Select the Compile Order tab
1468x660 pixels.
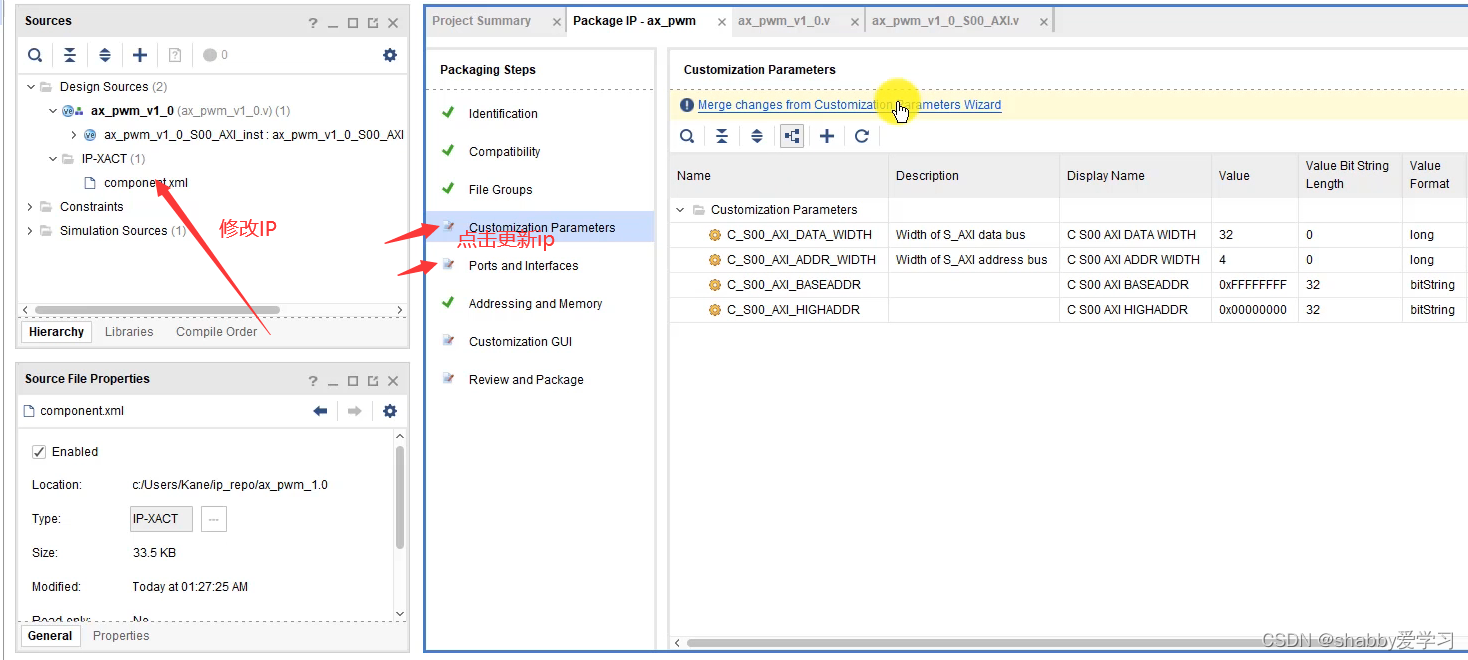(216, 332)
